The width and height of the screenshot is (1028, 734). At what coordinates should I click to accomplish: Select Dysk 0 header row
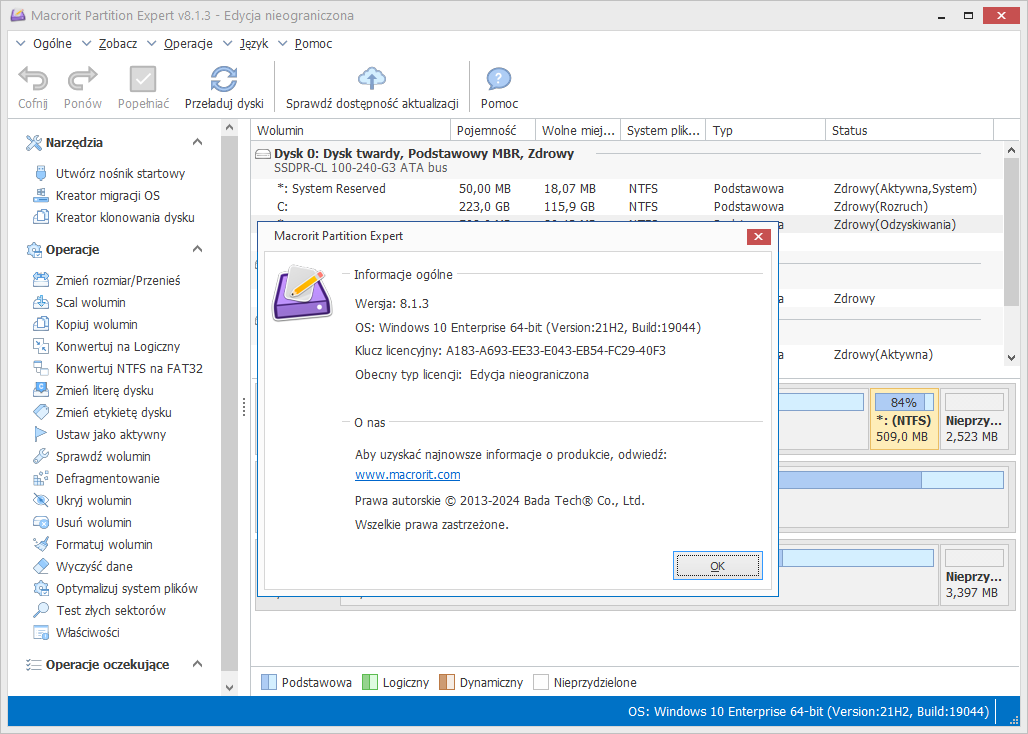(627, 160)
